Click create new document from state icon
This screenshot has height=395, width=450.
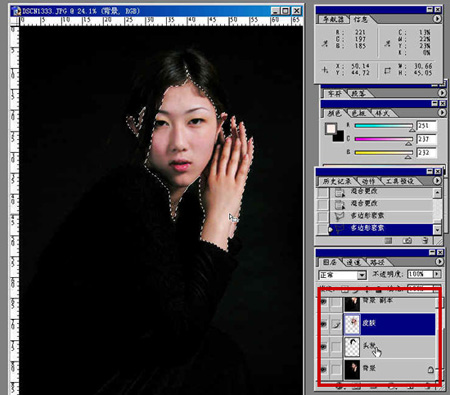[388, 240]
